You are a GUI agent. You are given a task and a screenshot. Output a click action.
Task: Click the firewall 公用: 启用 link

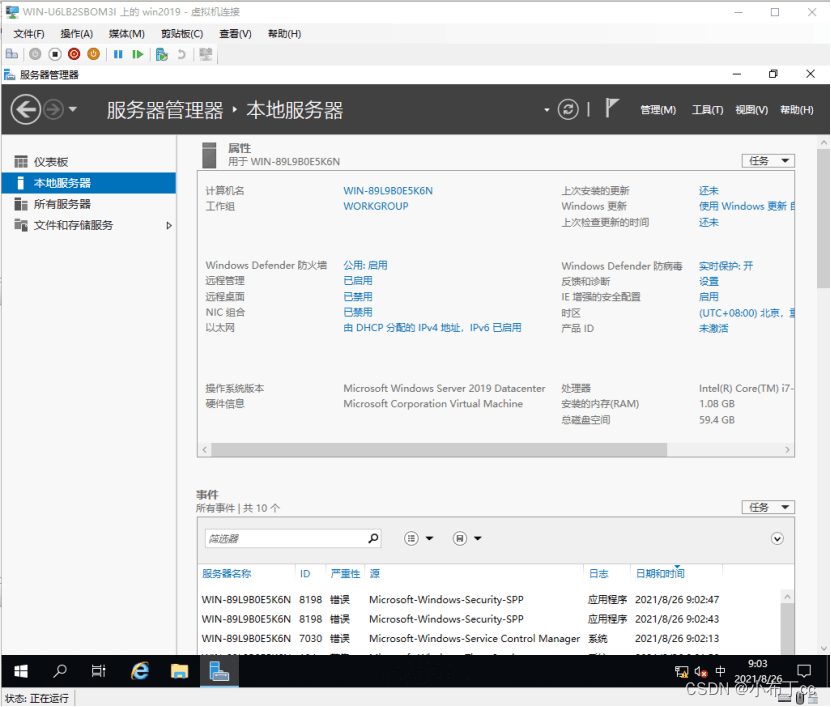point(365,265)
